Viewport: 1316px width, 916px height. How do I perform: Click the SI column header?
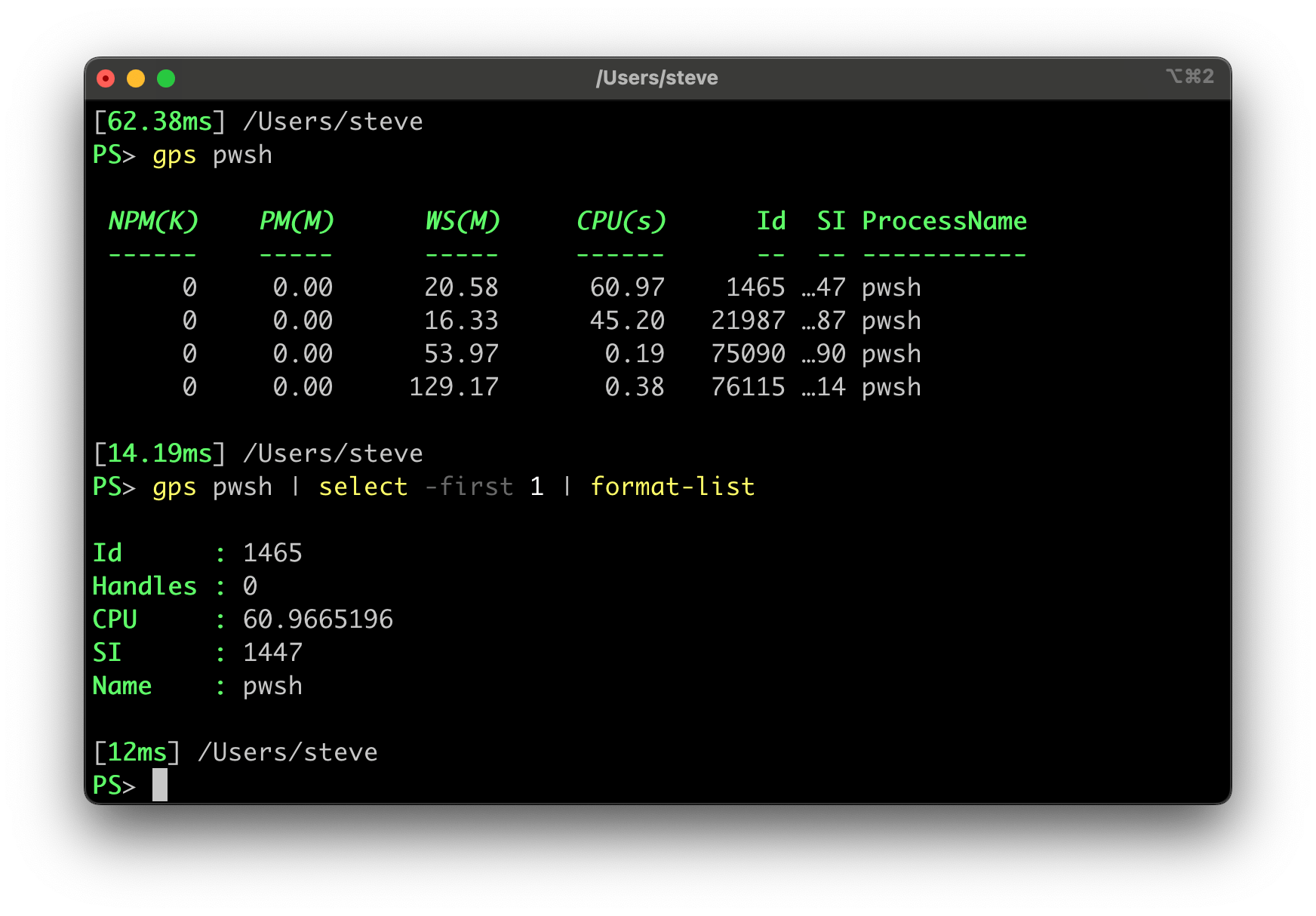(x=831, y=221)
